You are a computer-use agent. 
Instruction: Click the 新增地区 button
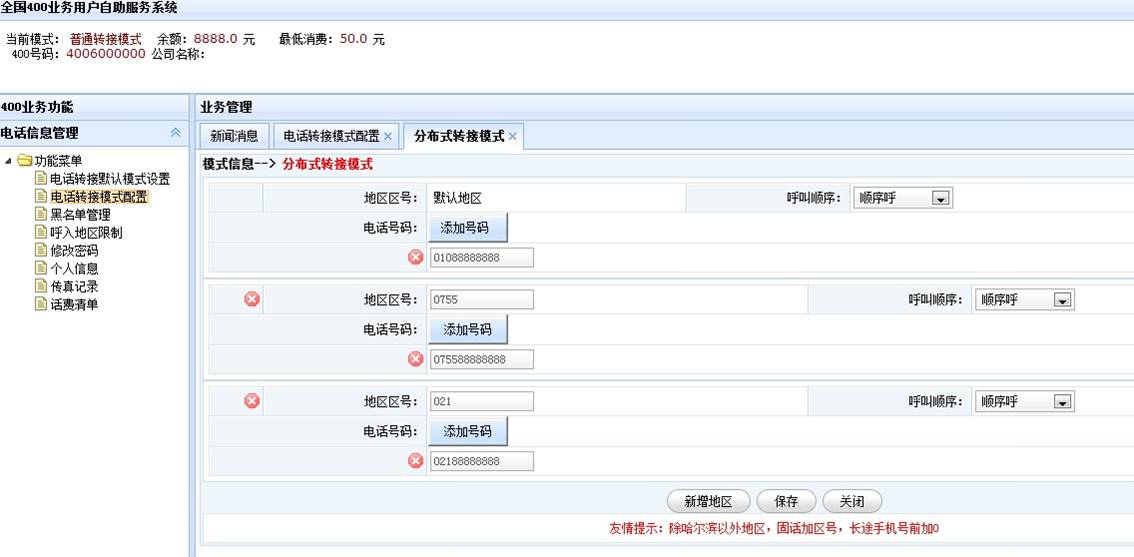(708, 502)
